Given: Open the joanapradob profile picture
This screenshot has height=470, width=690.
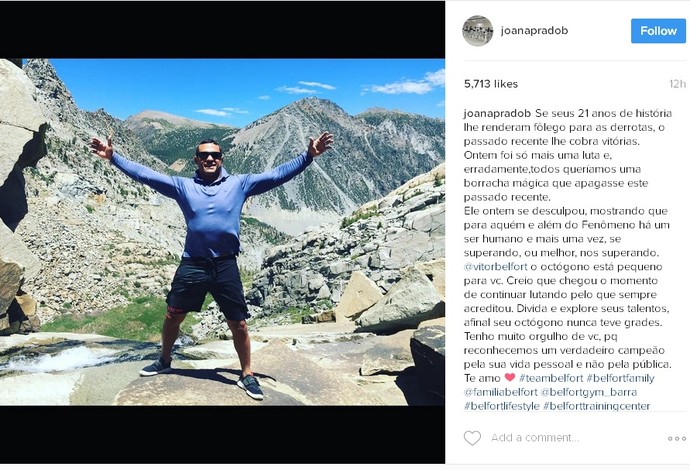Looking at the screenshot, I should tap(477, 31).
